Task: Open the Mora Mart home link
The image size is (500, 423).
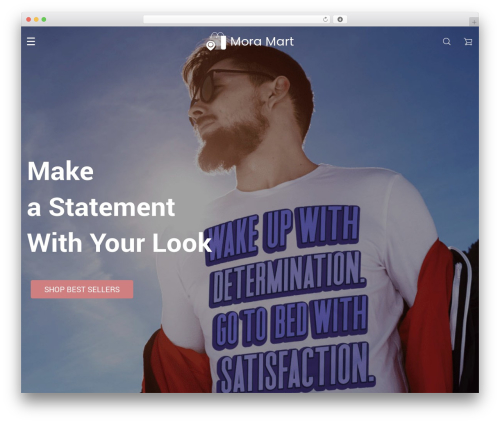Action: point(262,42)
